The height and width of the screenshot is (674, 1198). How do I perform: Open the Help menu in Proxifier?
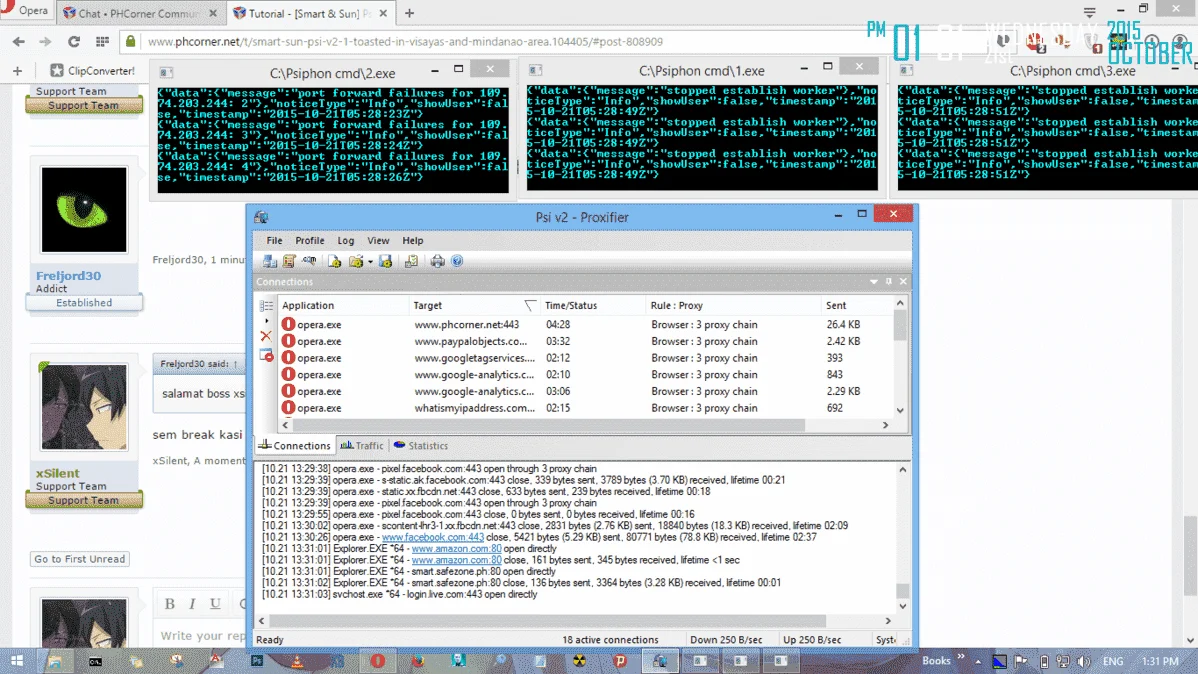tap(413, 241)
